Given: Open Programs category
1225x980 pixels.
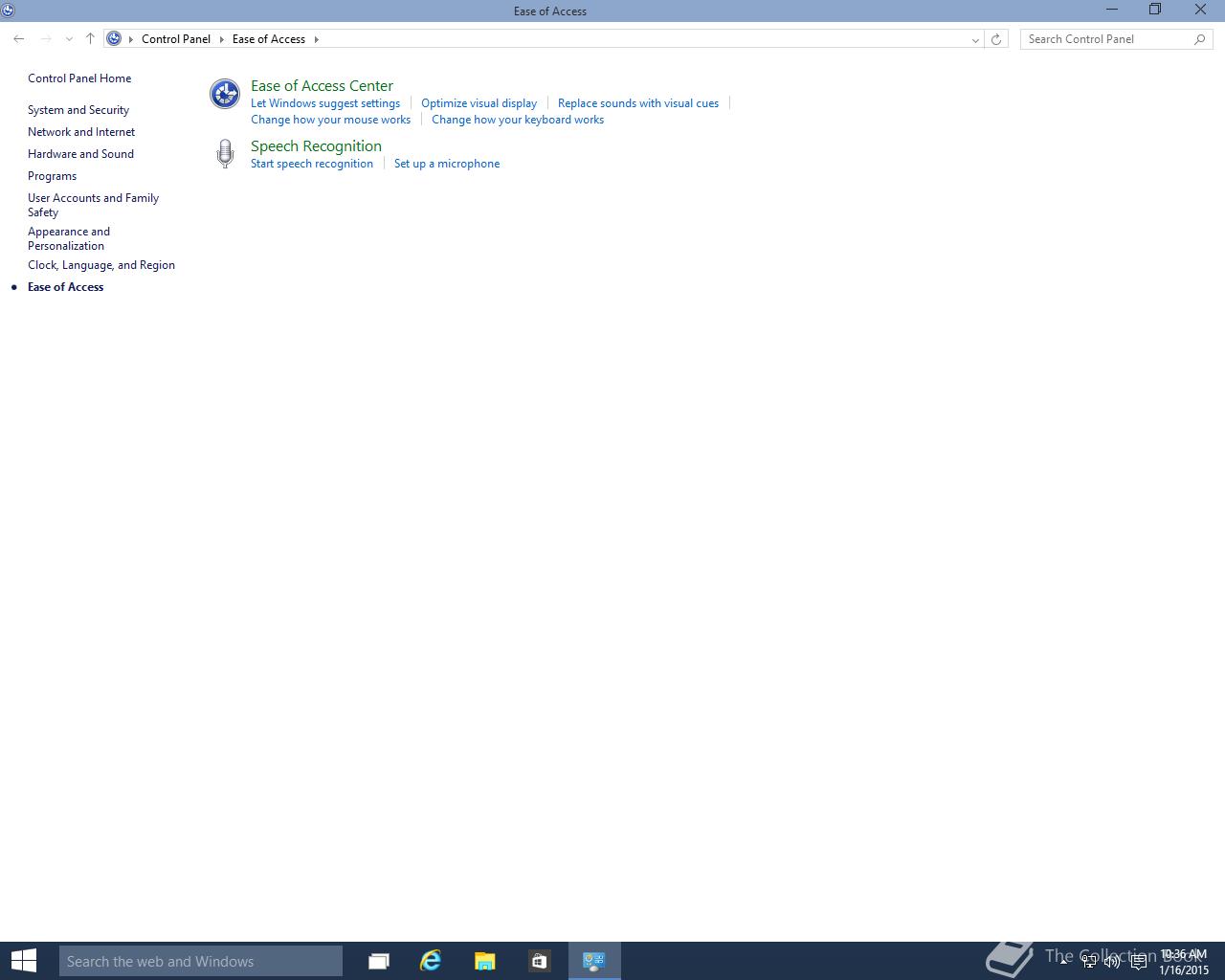Looking at the screenshot, I should tap(52, 176).
